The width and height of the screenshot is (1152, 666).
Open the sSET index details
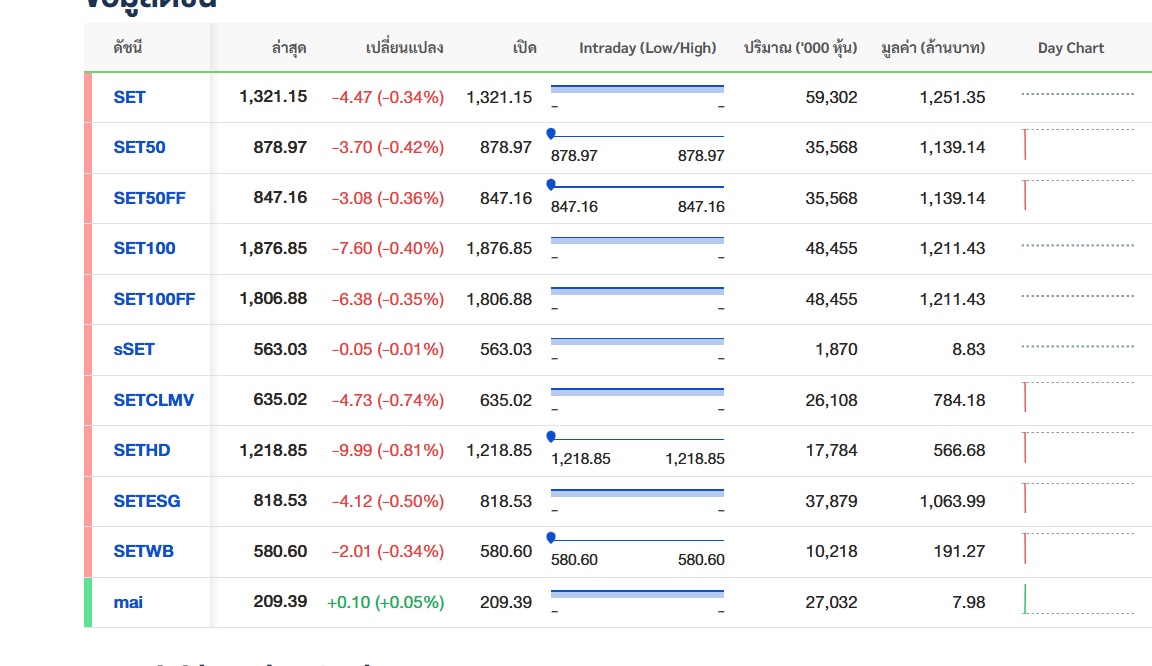point(134,349)
